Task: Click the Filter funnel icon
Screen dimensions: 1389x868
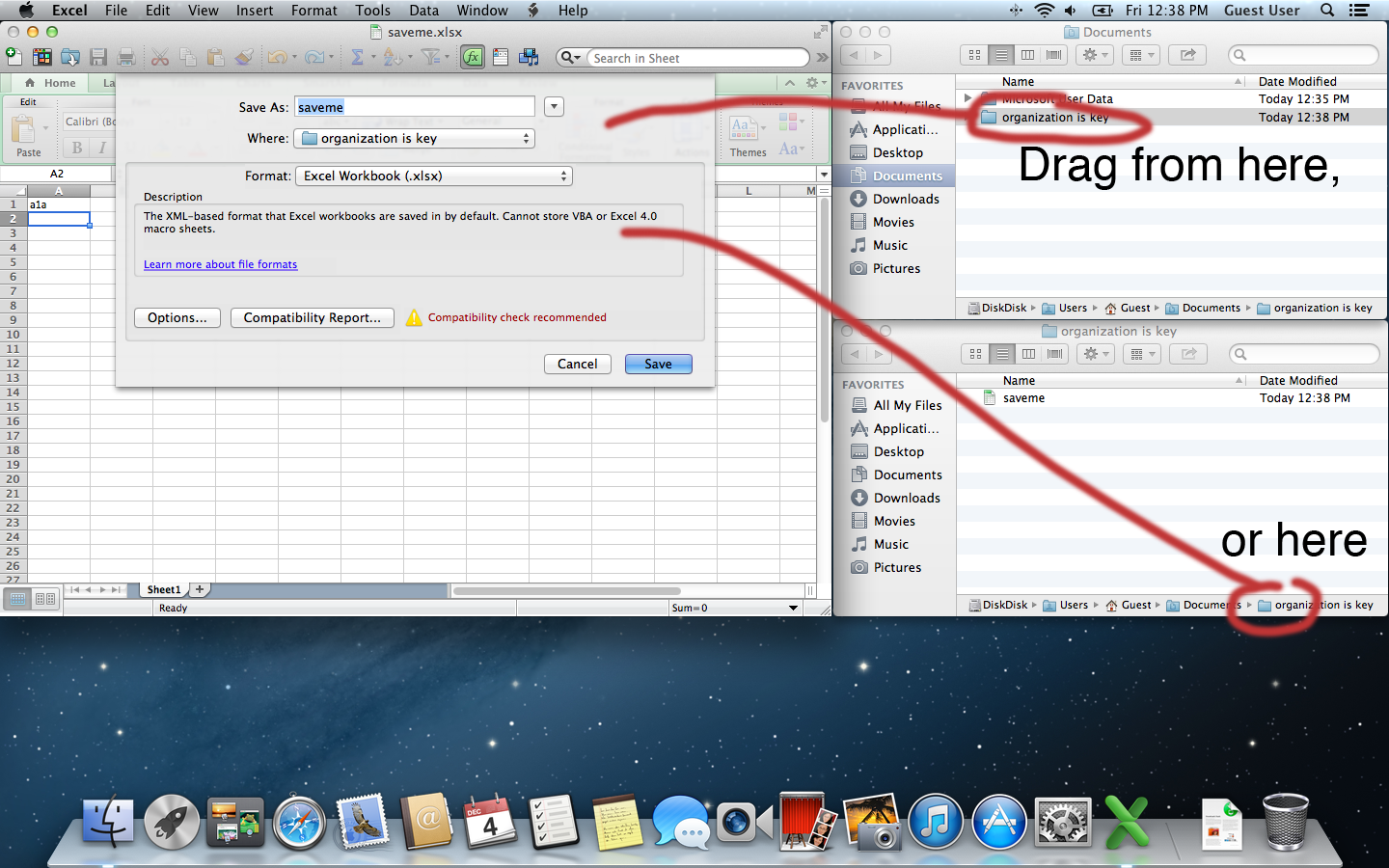Action: click(430, 58)
